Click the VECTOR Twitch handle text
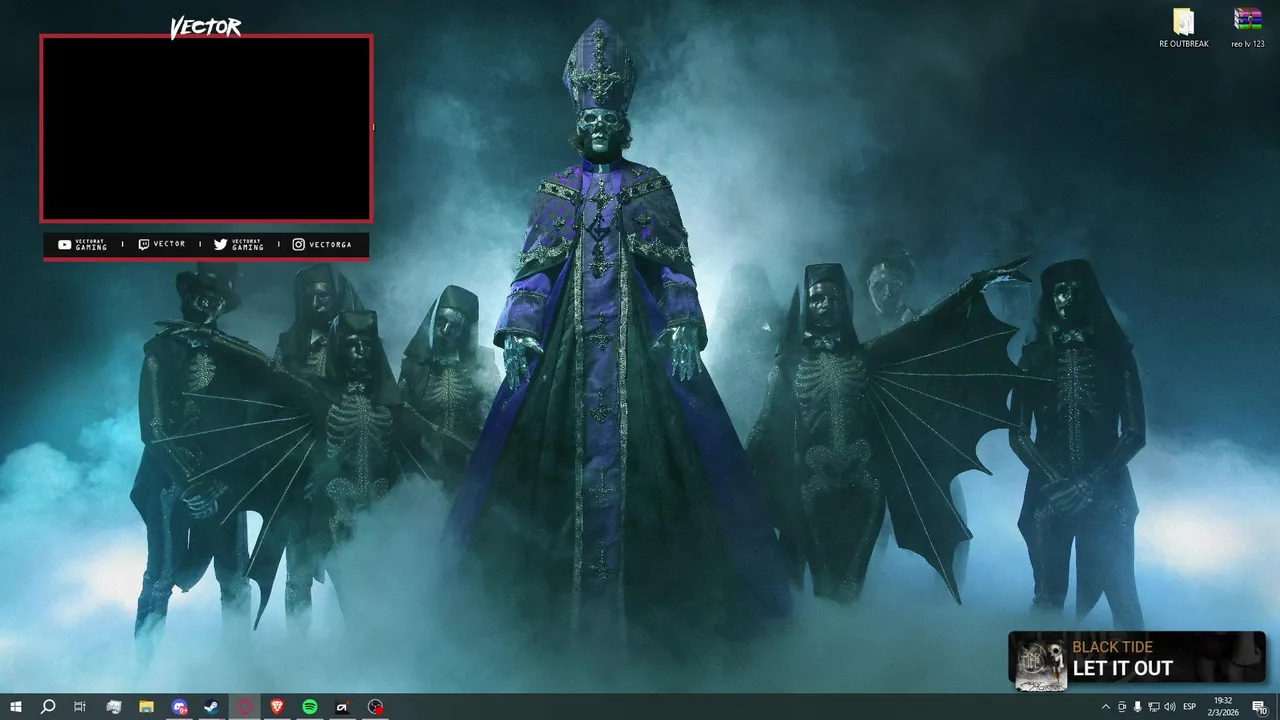 [170, 244]
